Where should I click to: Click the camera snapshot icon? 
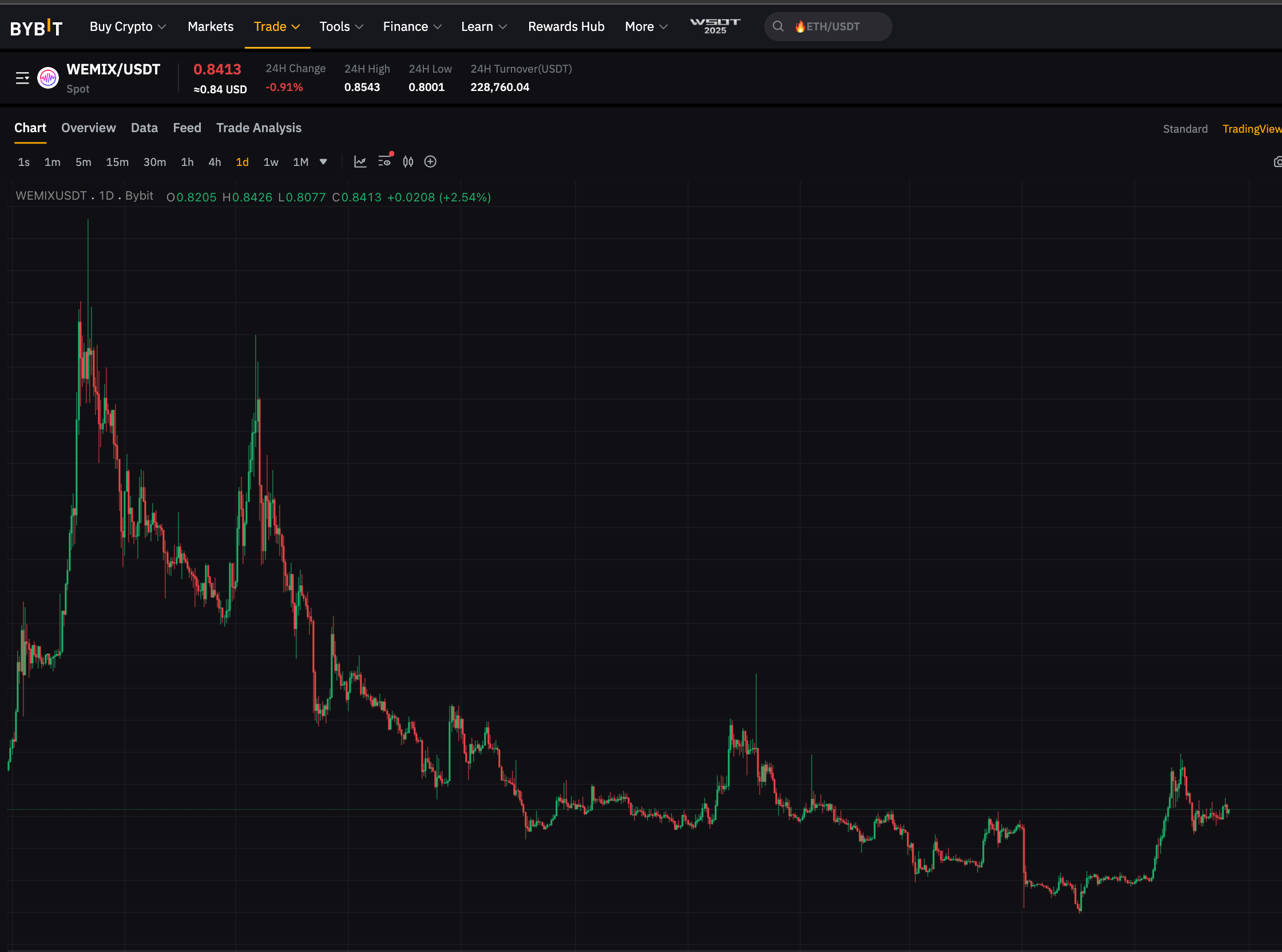[1277, 162]
